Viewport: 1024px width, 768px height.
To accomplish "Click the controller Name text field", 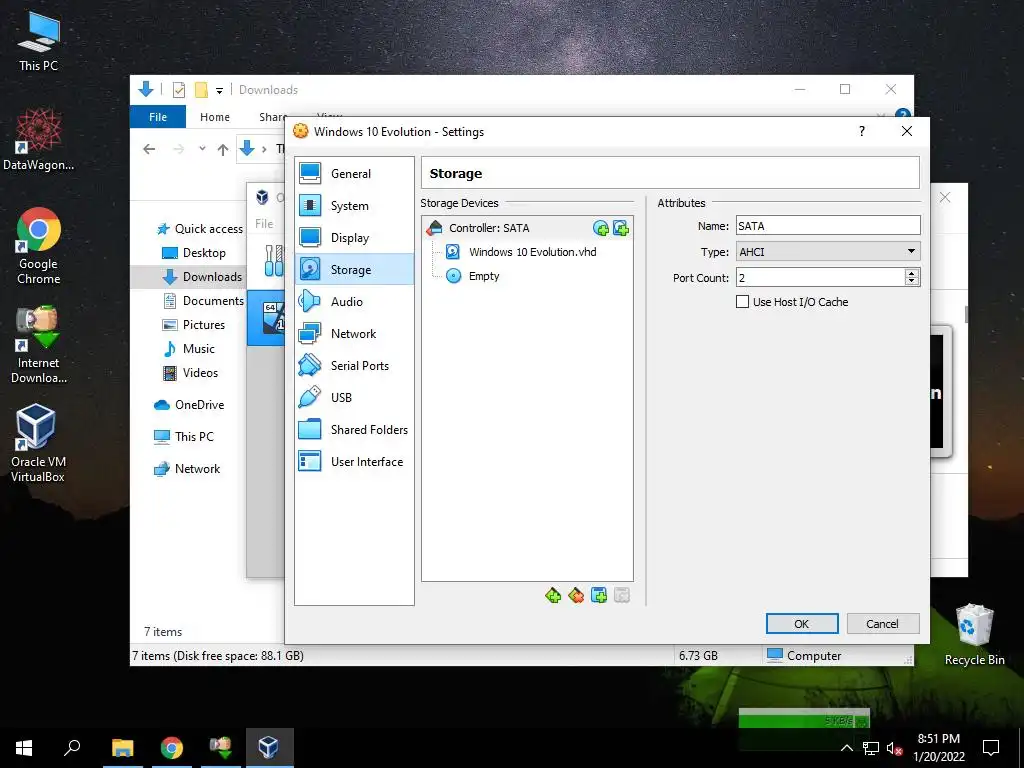I will 828,226.
